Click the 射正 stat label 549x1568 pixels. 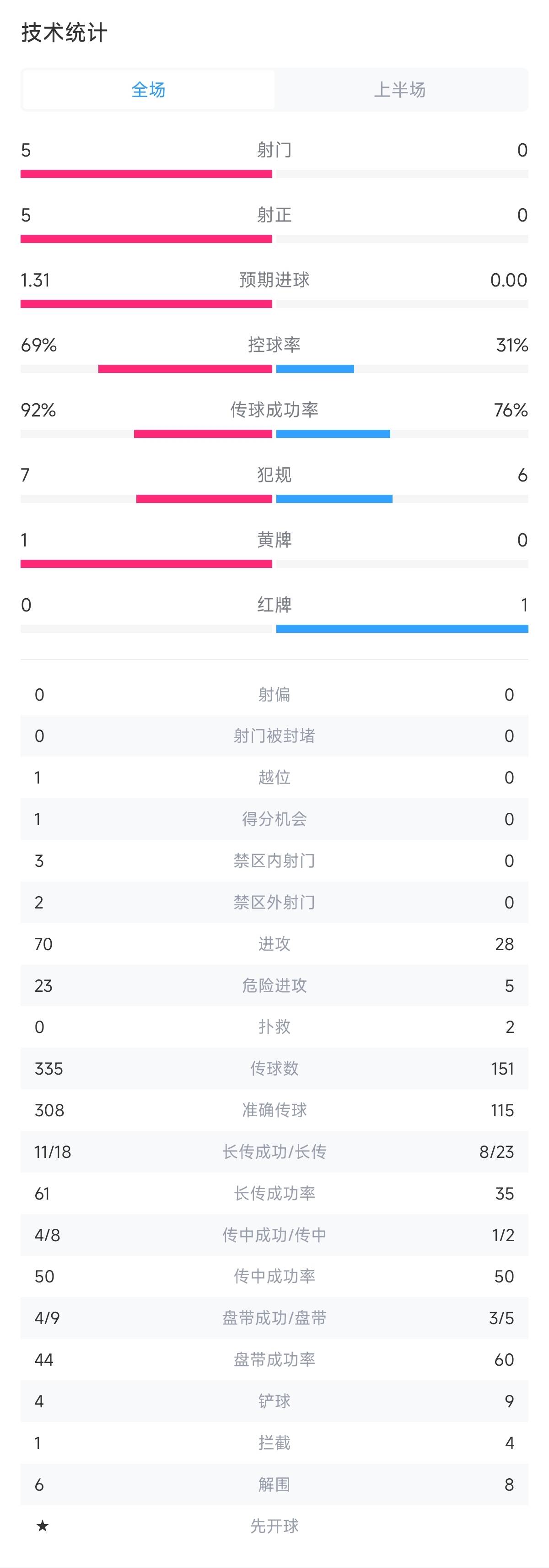(x=274, y=215)
